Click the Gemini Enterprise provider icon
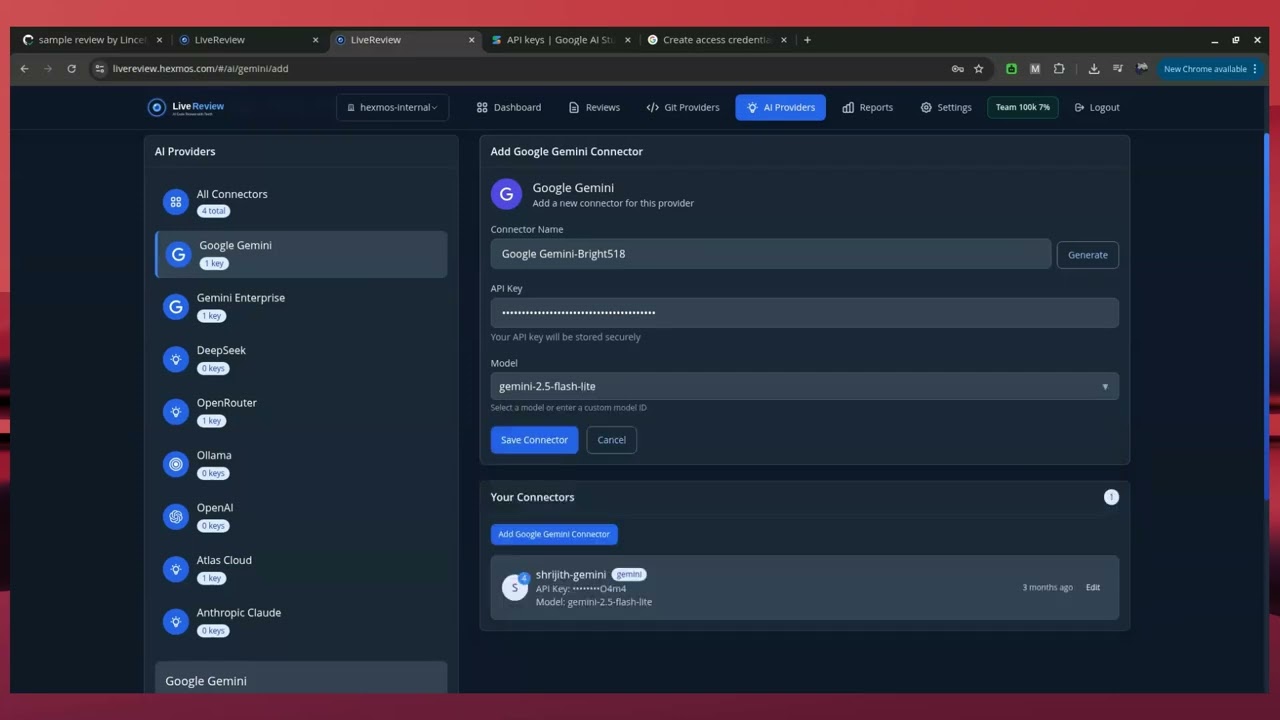The height and width of the screenshot is (720, 1280). [x=176, y=307]
